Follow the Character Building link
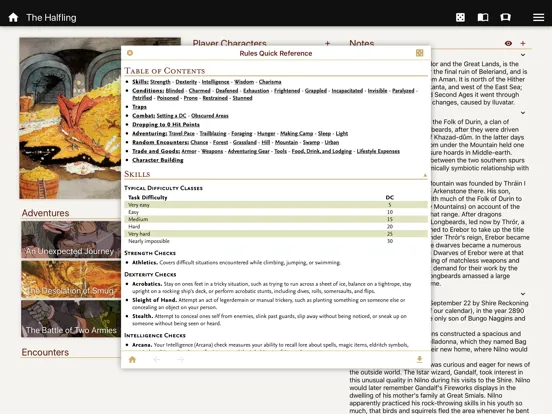The image size is (552, 414). (158, 160)
